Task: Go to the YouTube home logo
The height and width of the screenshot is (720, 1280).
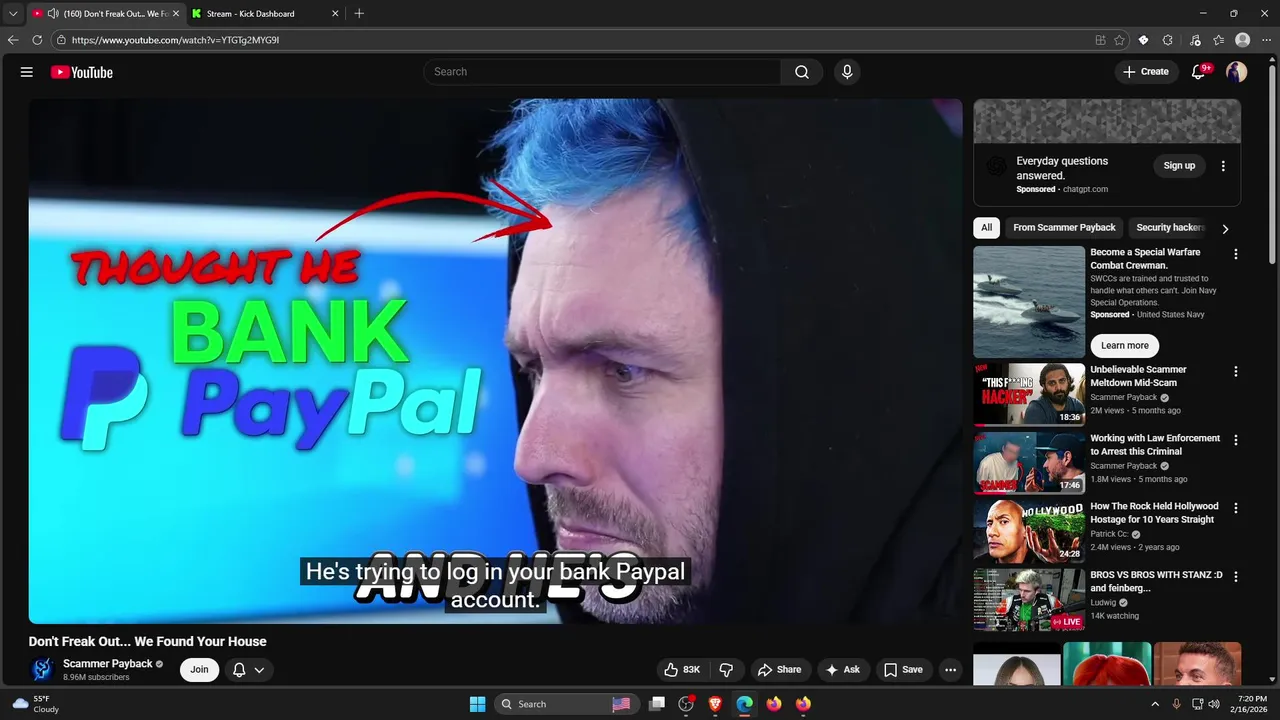Action: pyautogui.click(x=82, y=72)
